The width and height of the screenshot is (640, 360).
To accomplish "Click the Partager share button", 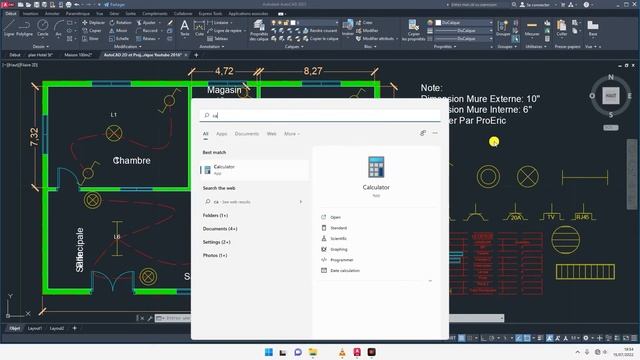I will [x=115, y=4].
